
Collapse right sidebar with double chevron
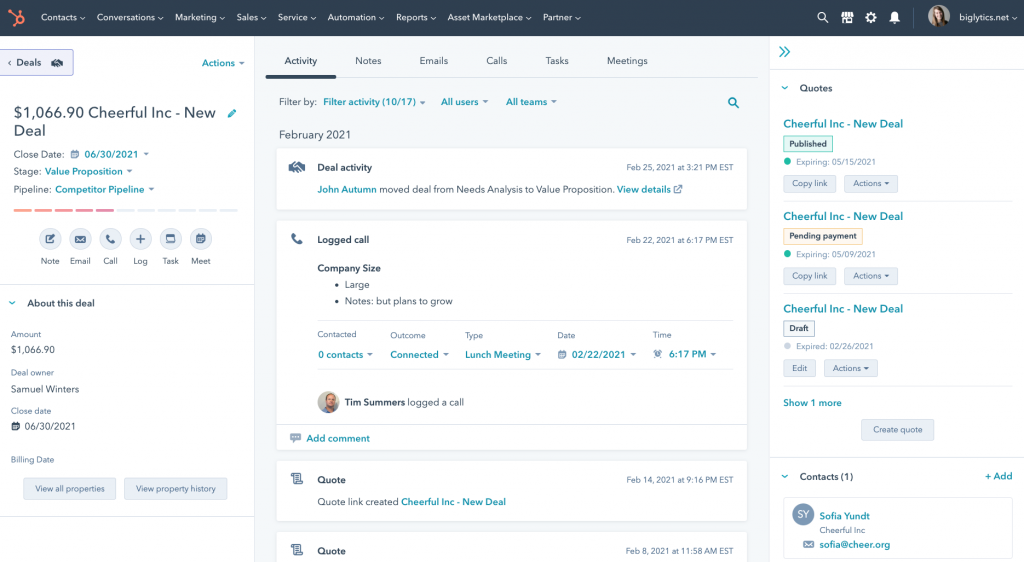[784, 52]
